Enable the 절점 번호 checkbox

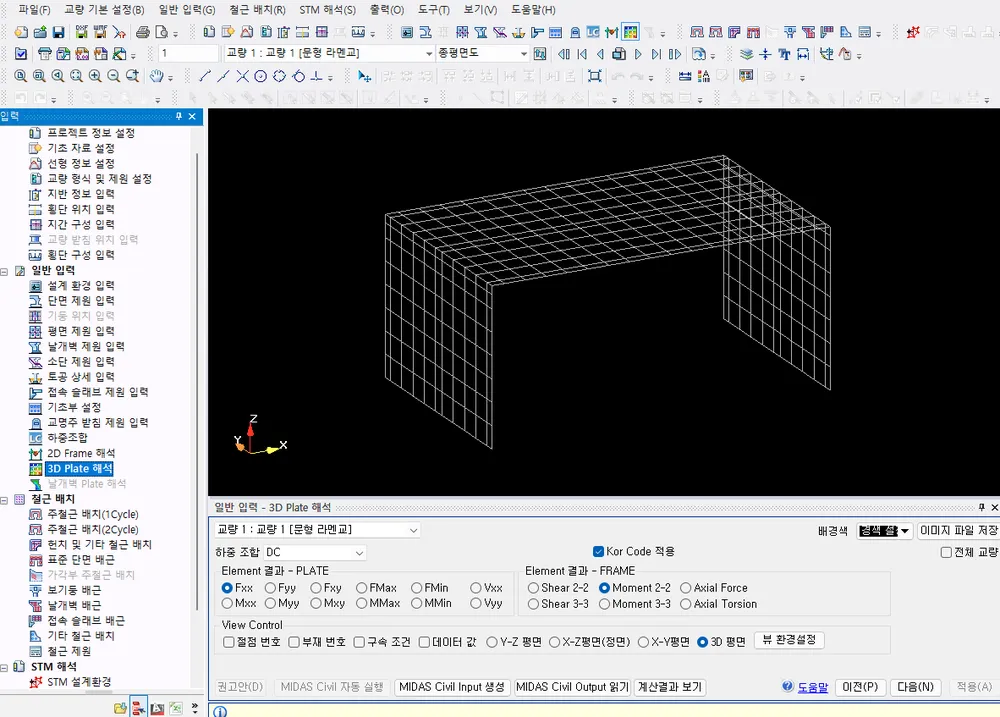(x=228, y=642)
